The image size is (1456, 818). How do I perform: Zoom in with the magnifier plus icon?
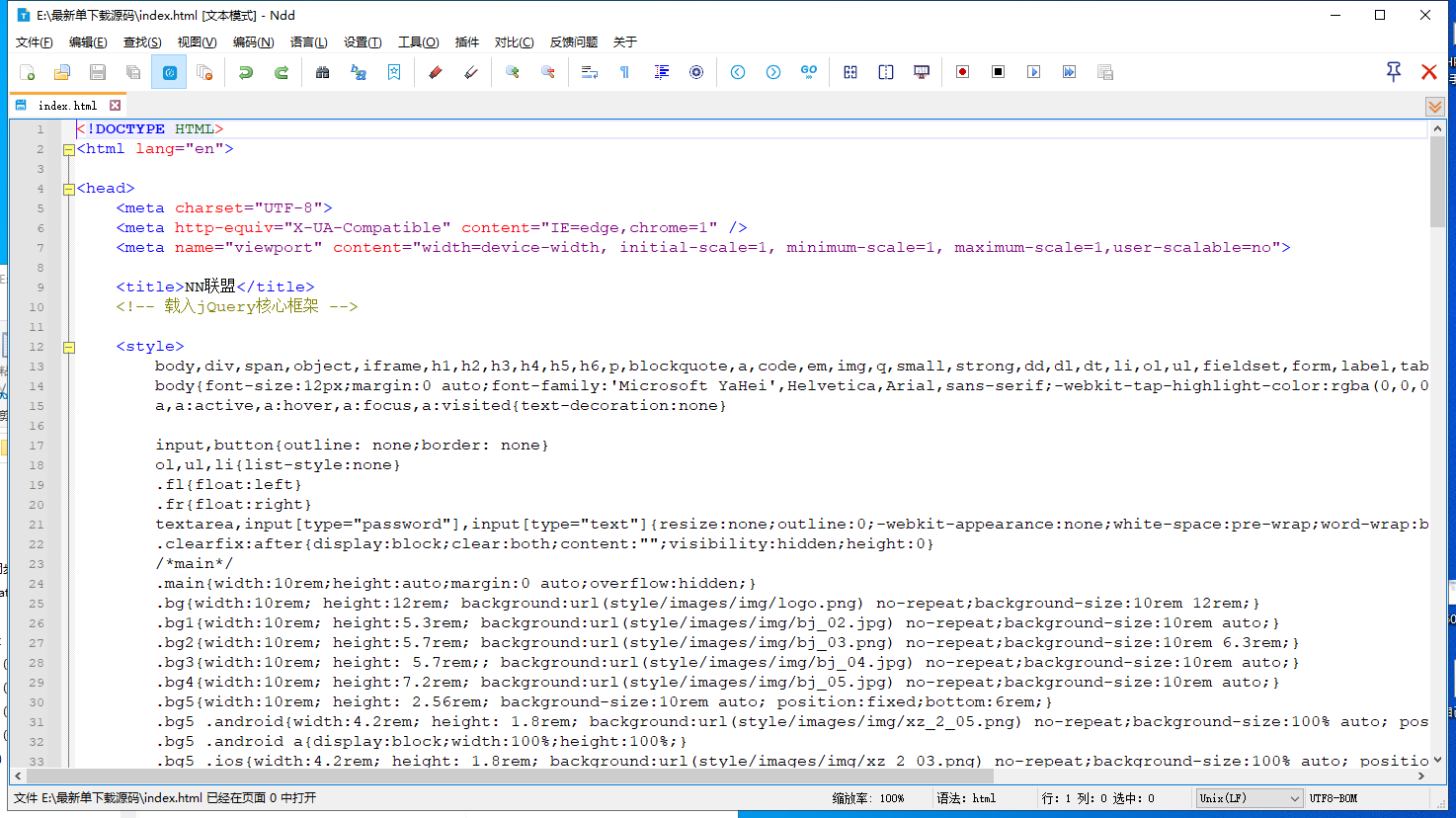(x=513, y=72)
